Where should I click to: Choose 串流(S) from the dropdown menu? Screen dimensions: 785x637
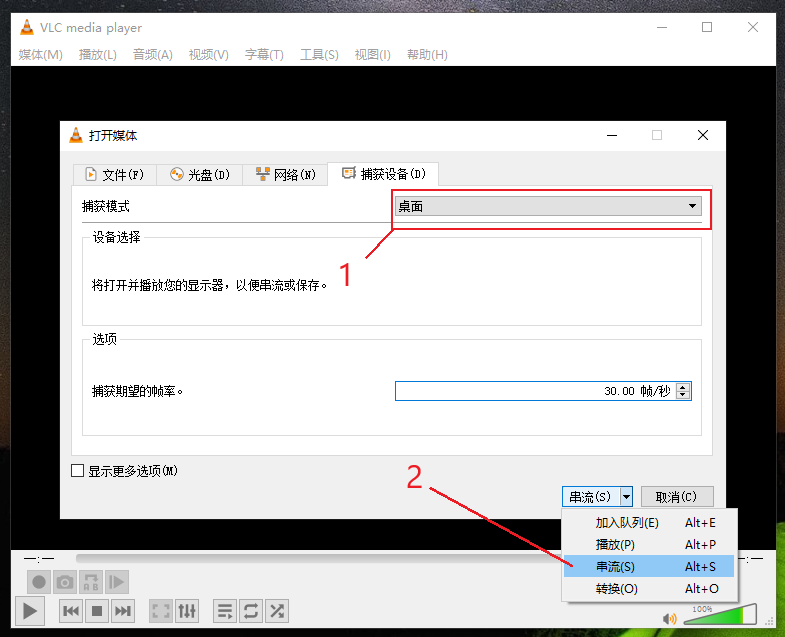click(x=649, y=567)
